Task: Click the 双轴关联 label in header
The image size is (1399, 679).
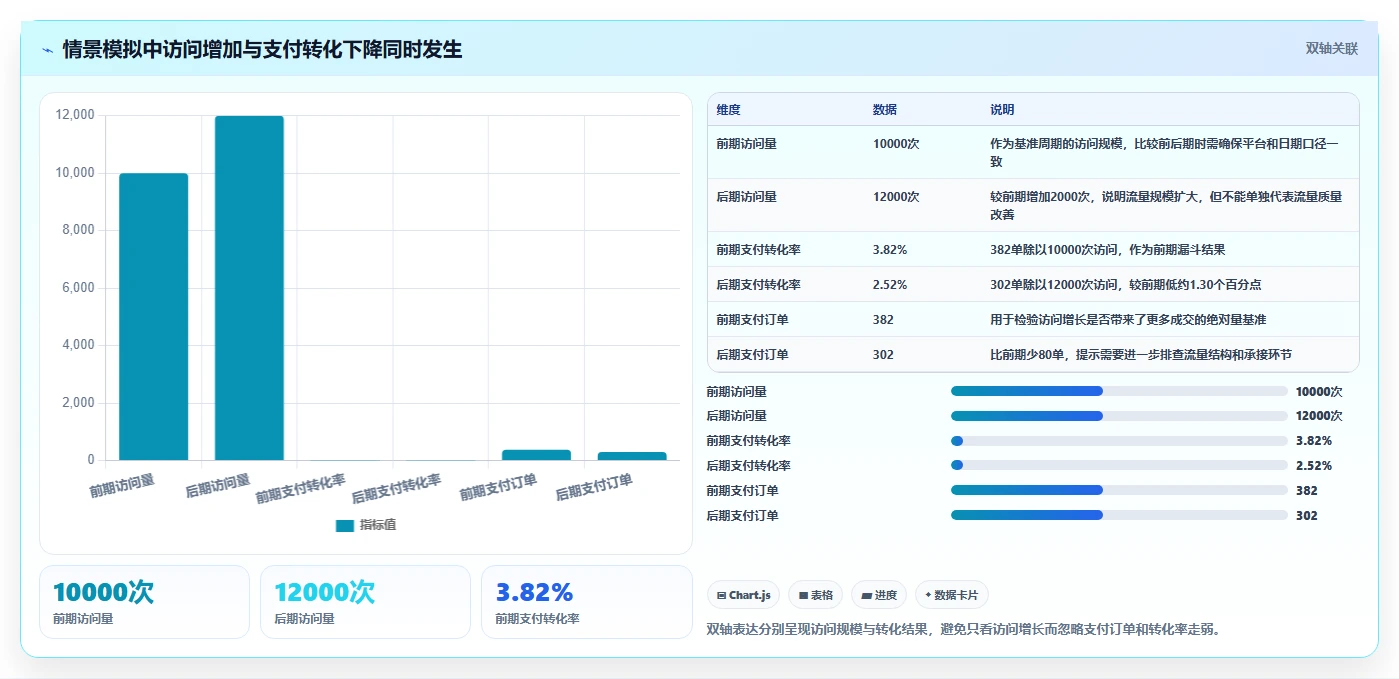Action: [x=1331, y=48]
